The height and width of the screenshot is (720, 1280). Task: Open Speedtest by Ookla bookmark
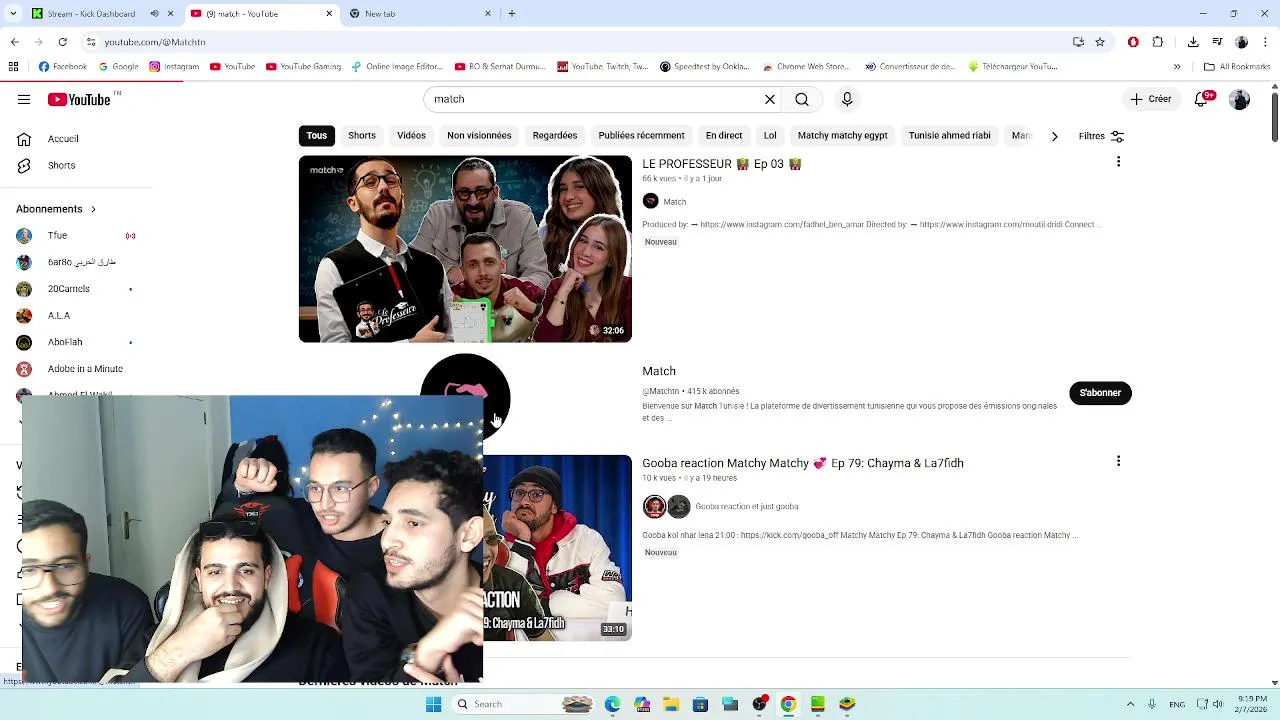[x=704, y=67]
